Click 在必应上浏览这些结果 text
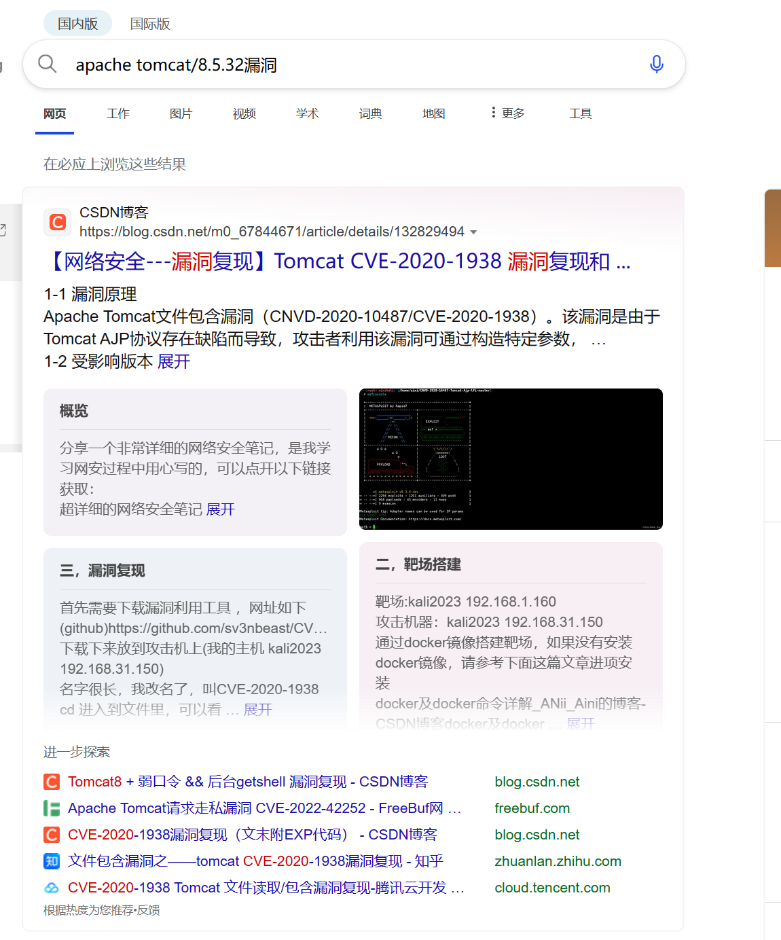Viewport: 781px width, 940px height. pyautogui.click(x=114, y=164)
